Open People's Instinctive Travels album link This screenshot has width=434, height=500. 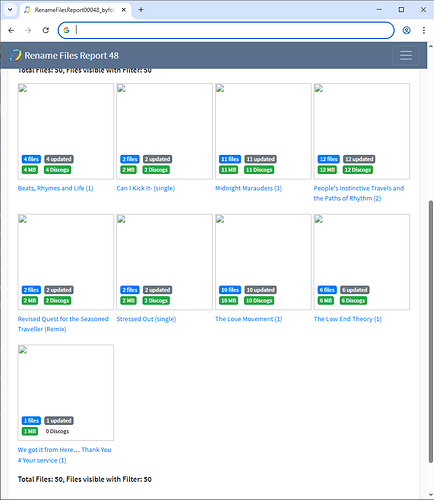359,193
